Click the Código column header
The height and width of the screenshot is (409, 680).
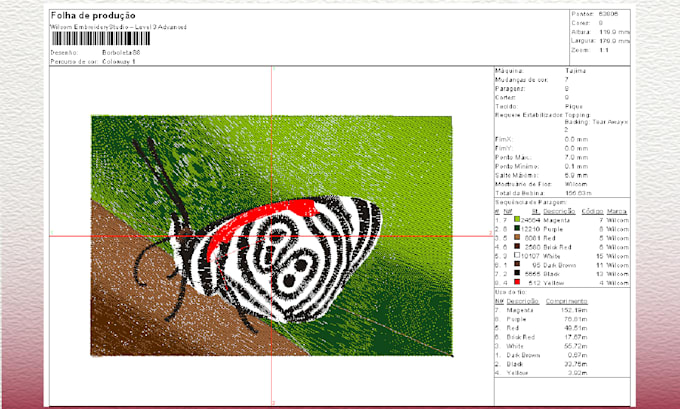pos(592,211)
